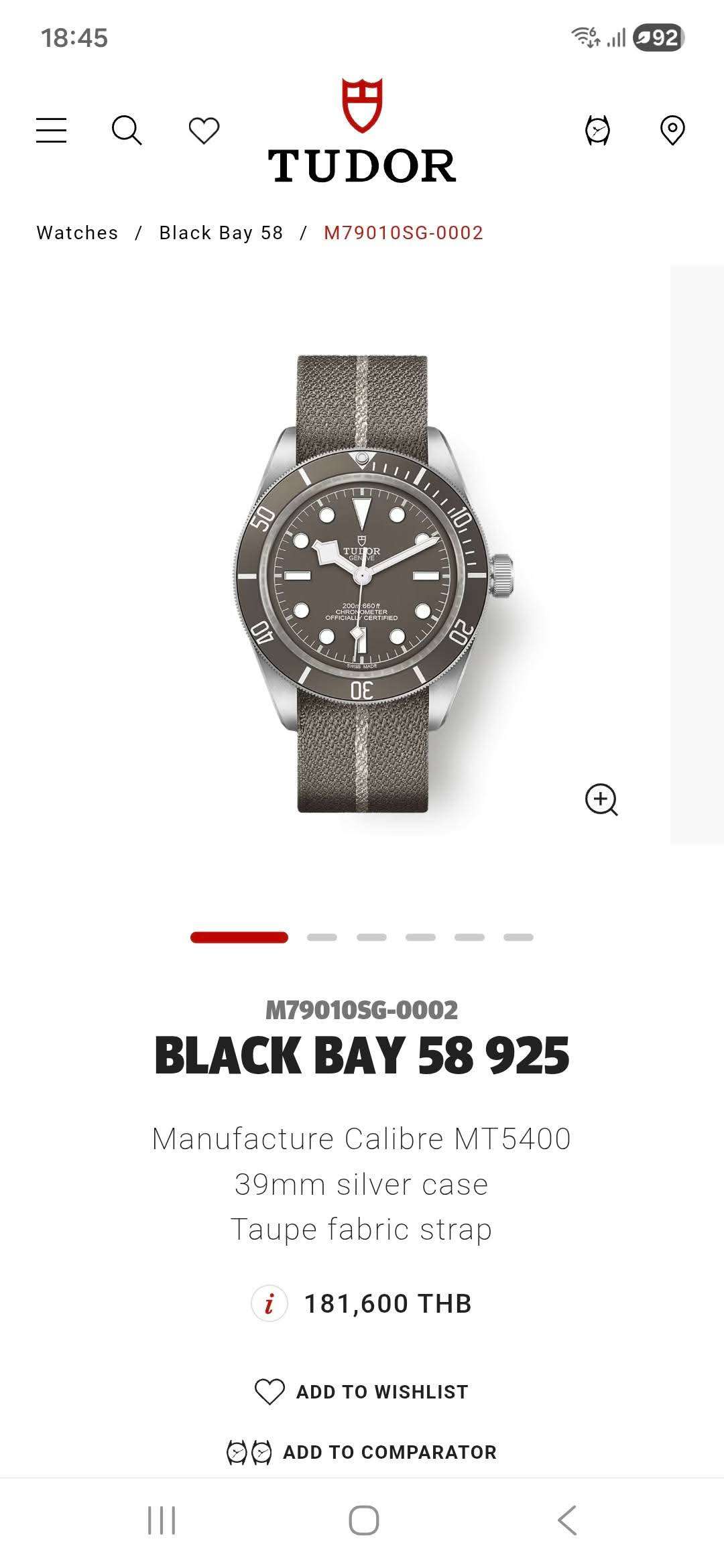Select M79010SG-0002 breadcrumb item
The image size is (724, 1568).
(404, 233)
